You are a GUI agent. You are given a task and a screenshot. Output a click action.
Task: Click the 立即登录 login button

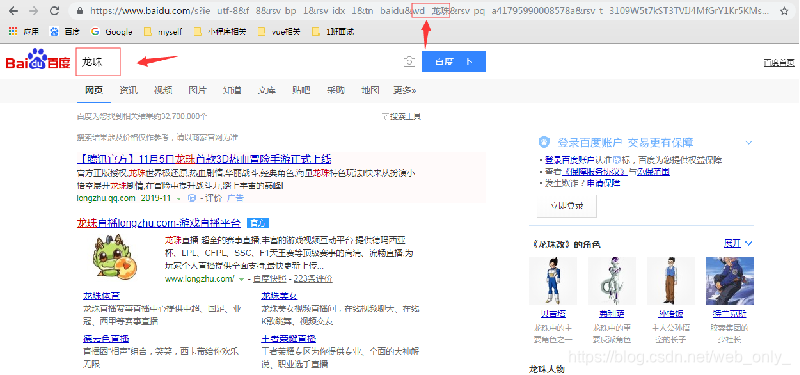pyautogui.click(x=567, y=206)
